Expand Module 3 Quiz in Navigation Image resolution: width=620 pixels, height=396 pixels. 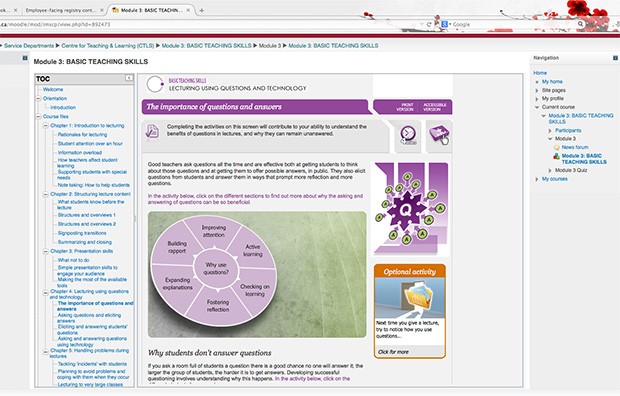550,171
